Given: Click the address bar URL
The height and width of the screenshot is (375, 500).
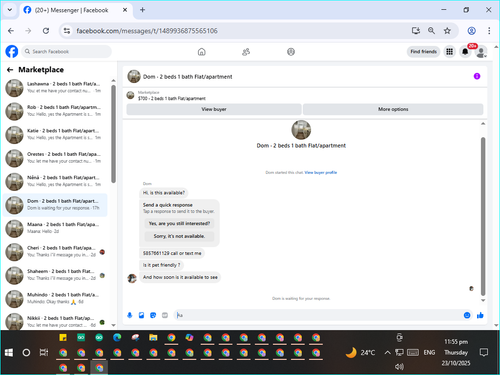Looking at the screenshot, I should 147,31.
